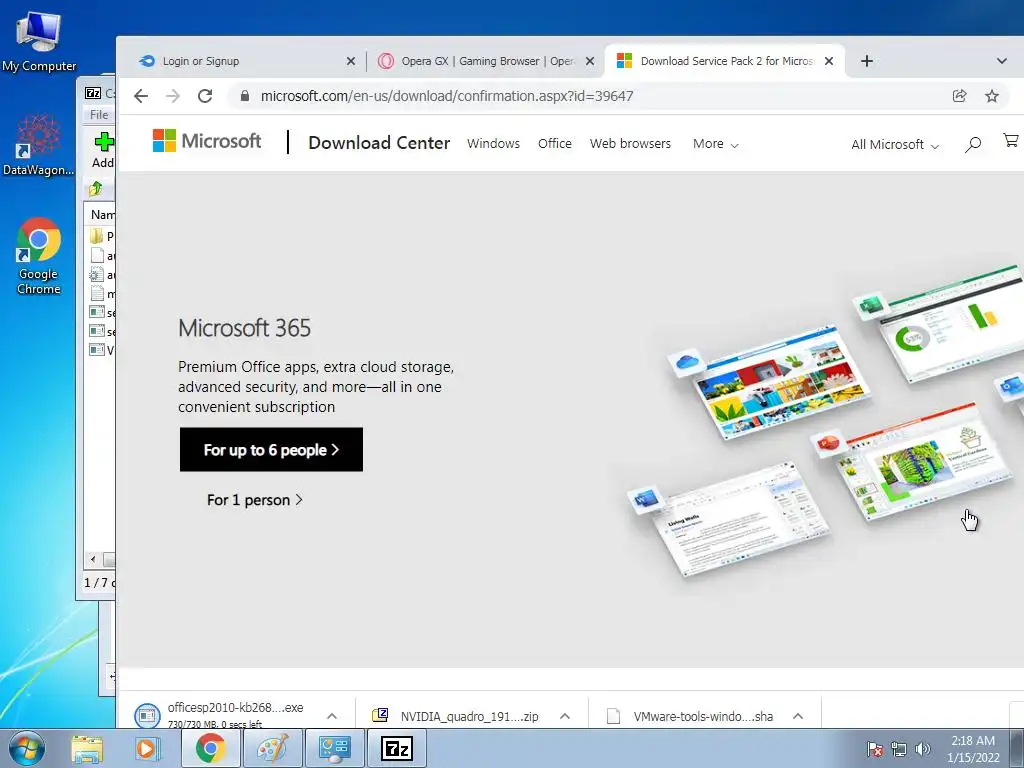Share this page via address bar icon
Image resolution: width=1024 pixels, height=768 pixels.
point(959,96)
